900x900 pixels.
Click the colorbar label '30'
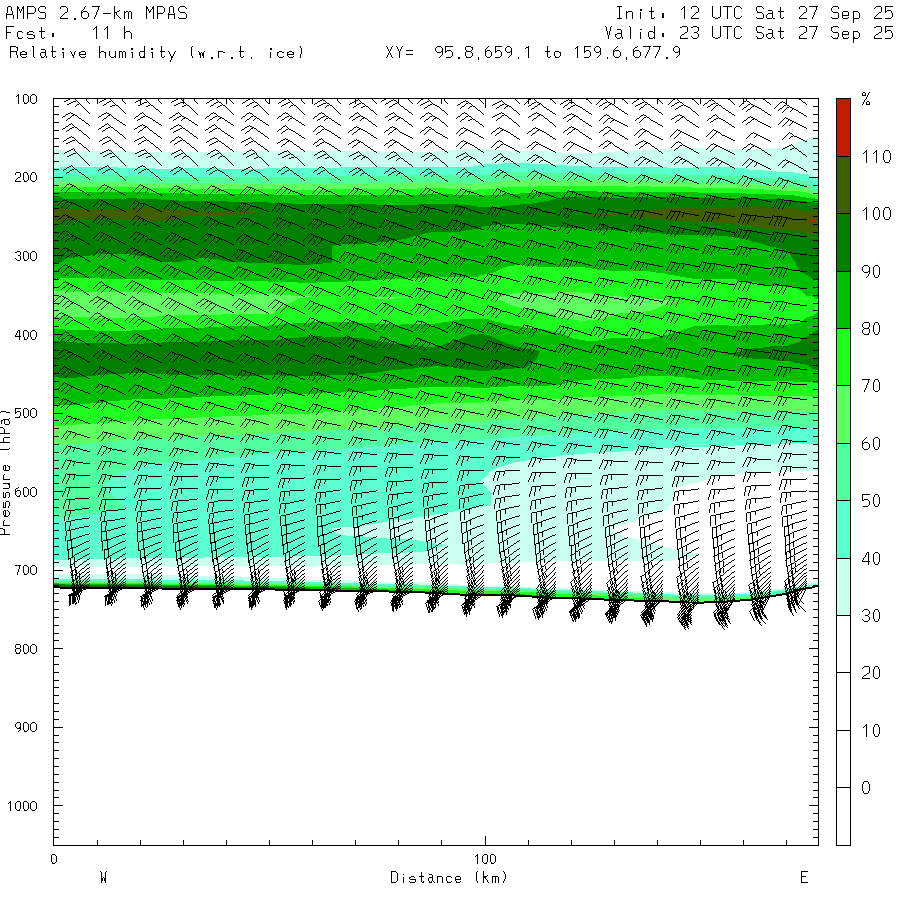[871, 616]
